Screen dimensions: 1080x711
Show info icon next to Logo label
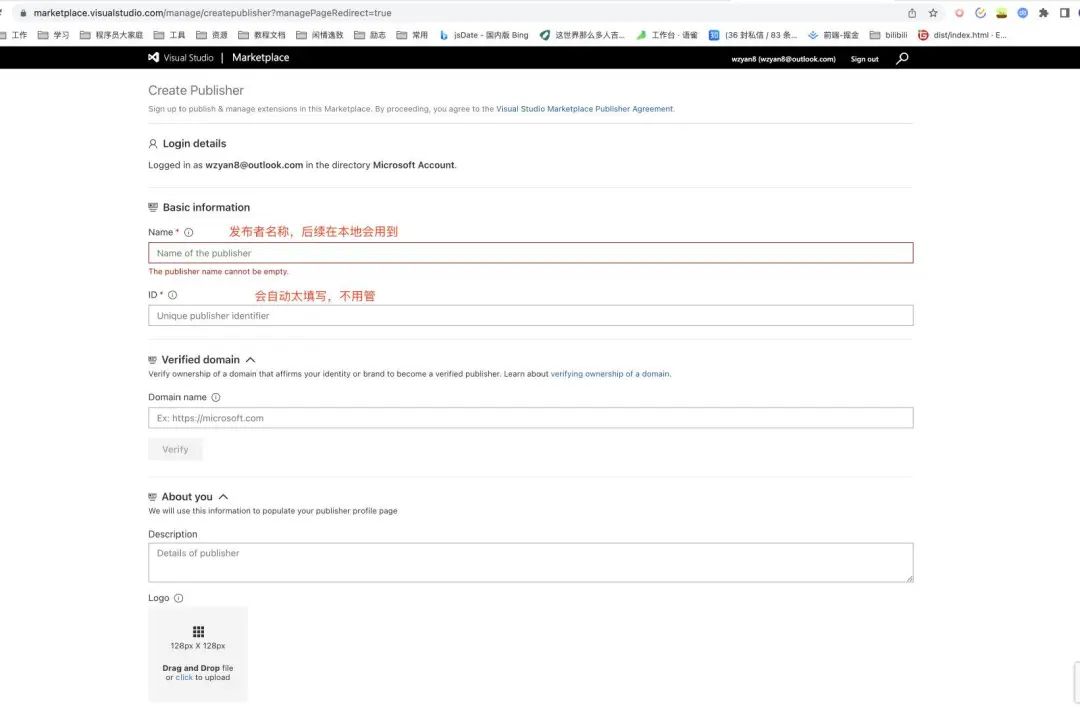tap(178, 598)
